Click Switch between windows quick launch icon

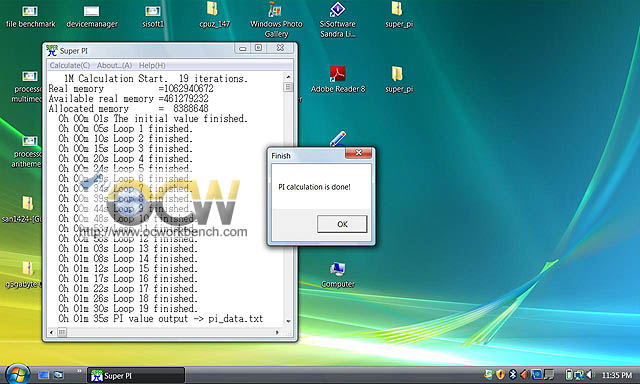(x=58, y=375)
